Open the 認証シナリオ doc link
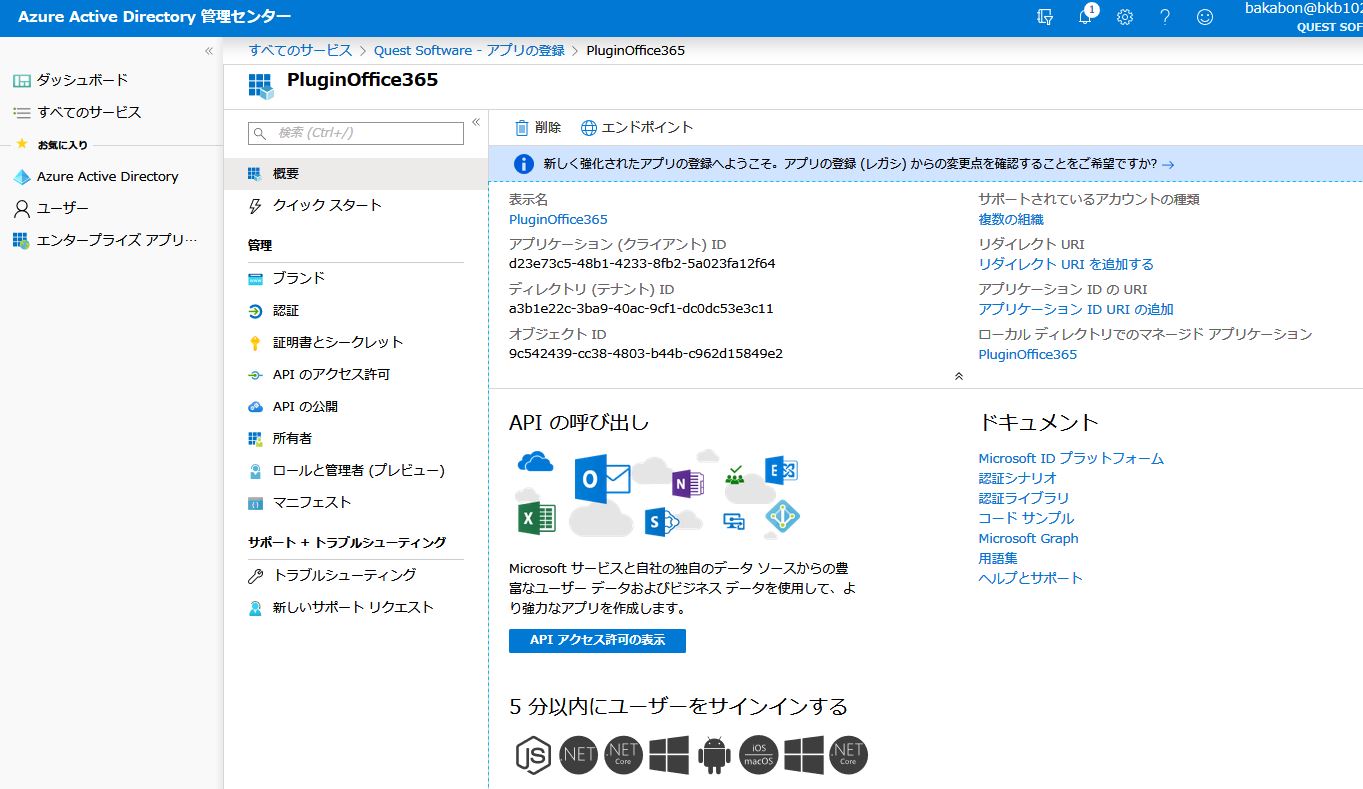The image size is (1363, 789). pos(1018,478)
